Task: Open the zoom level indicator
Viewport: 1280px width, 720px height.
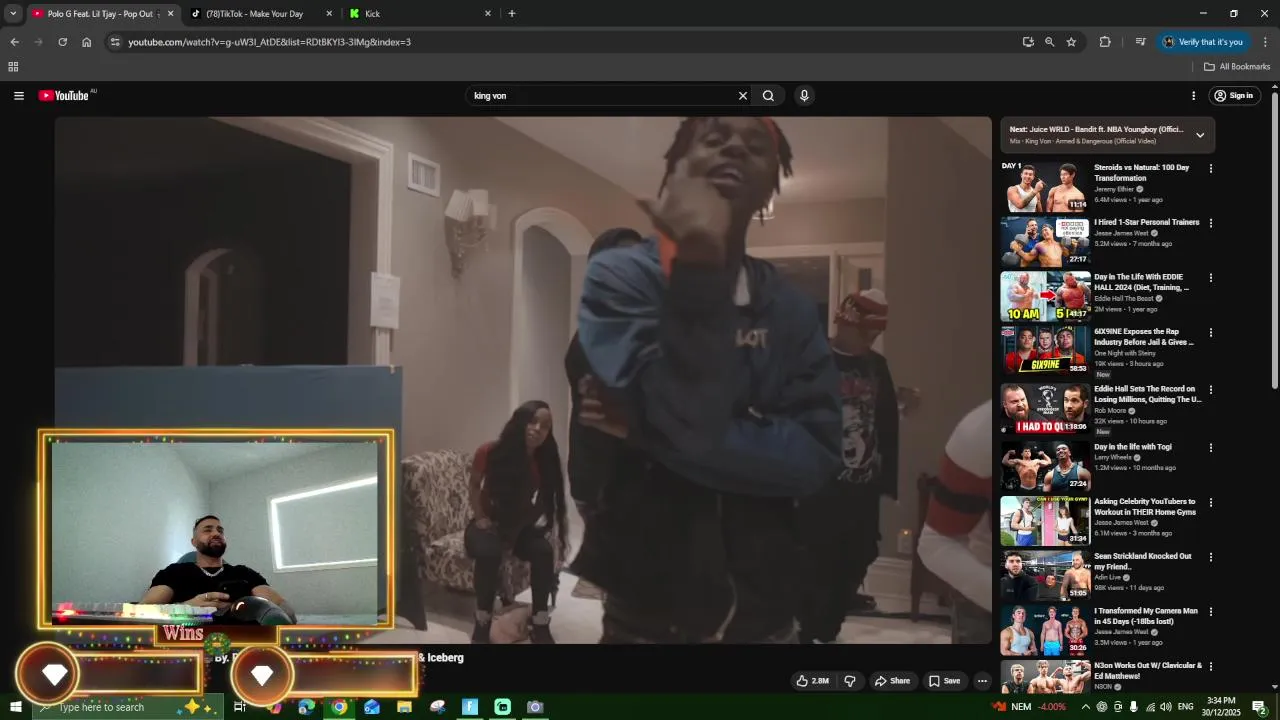Action: [x=1049, y=42]
